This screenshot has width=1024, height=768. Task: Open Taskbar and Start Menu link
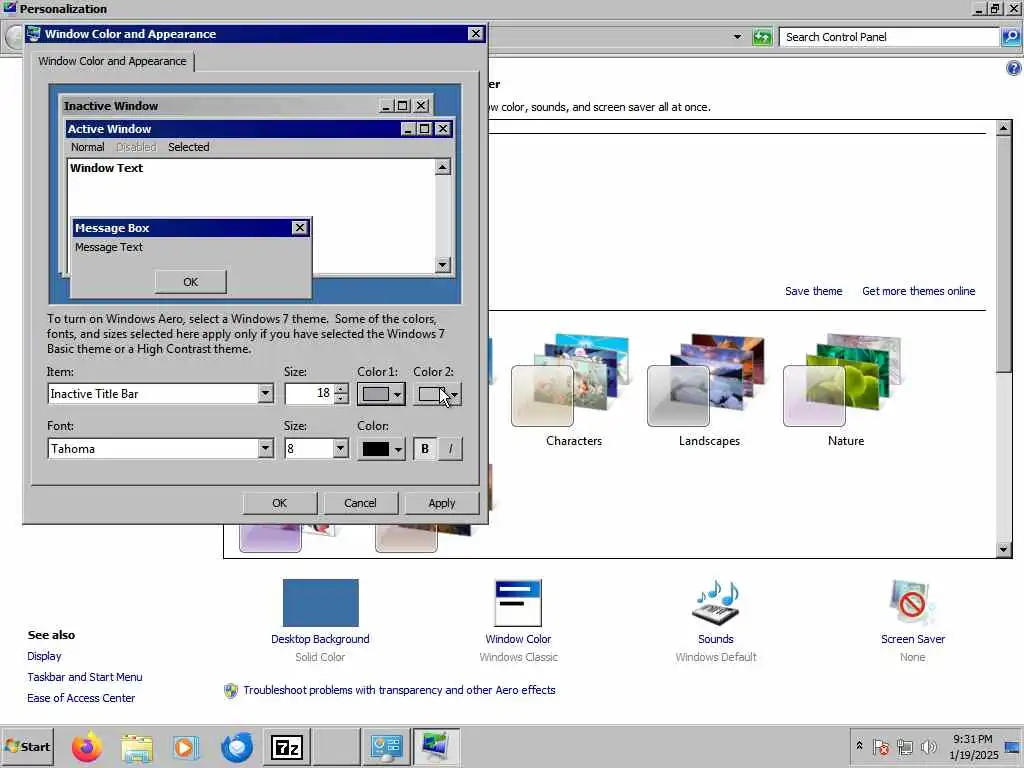pos(84,677)
